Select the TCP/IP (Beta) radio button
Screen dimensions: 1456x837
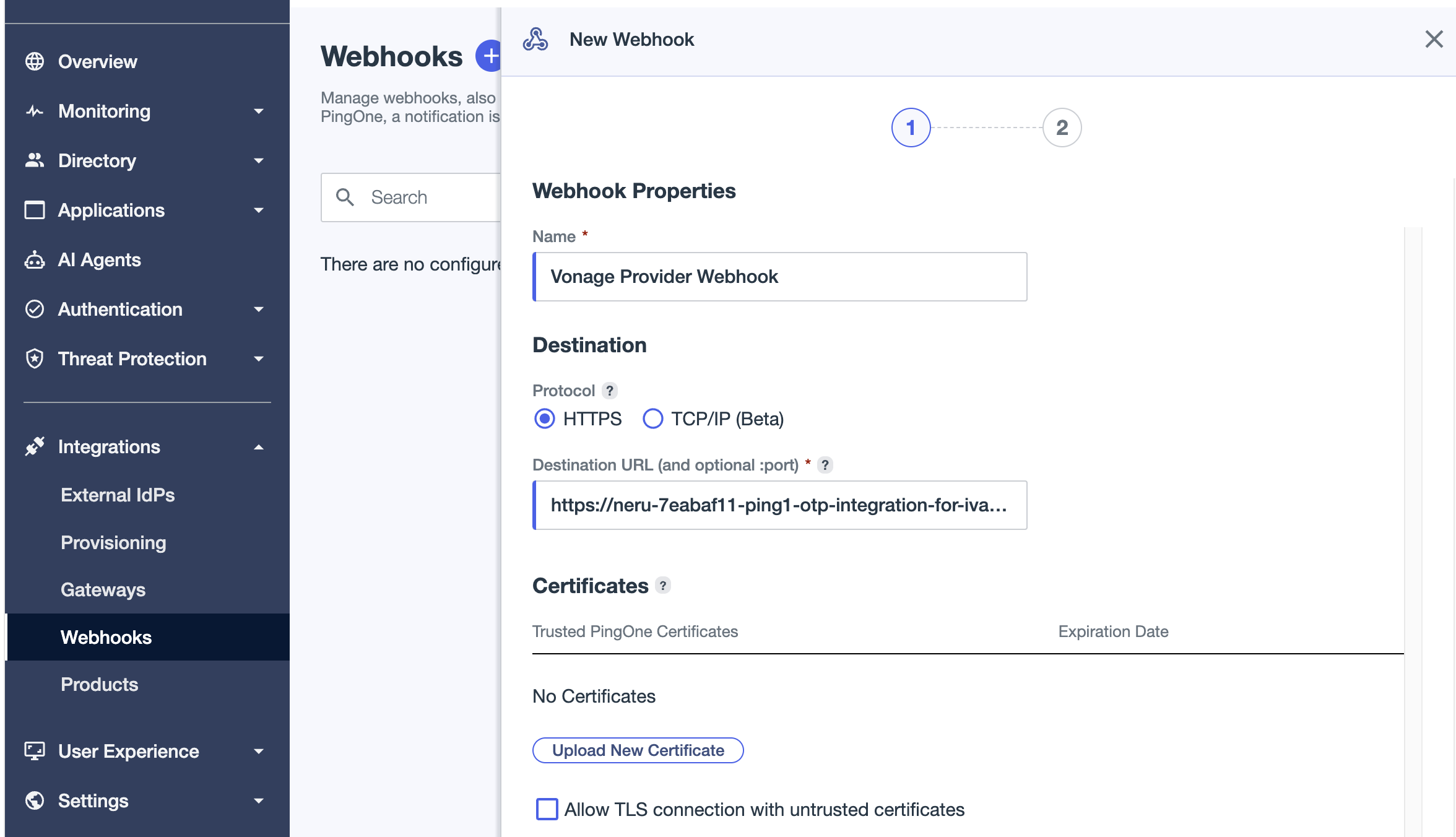[x=652, y=419]
